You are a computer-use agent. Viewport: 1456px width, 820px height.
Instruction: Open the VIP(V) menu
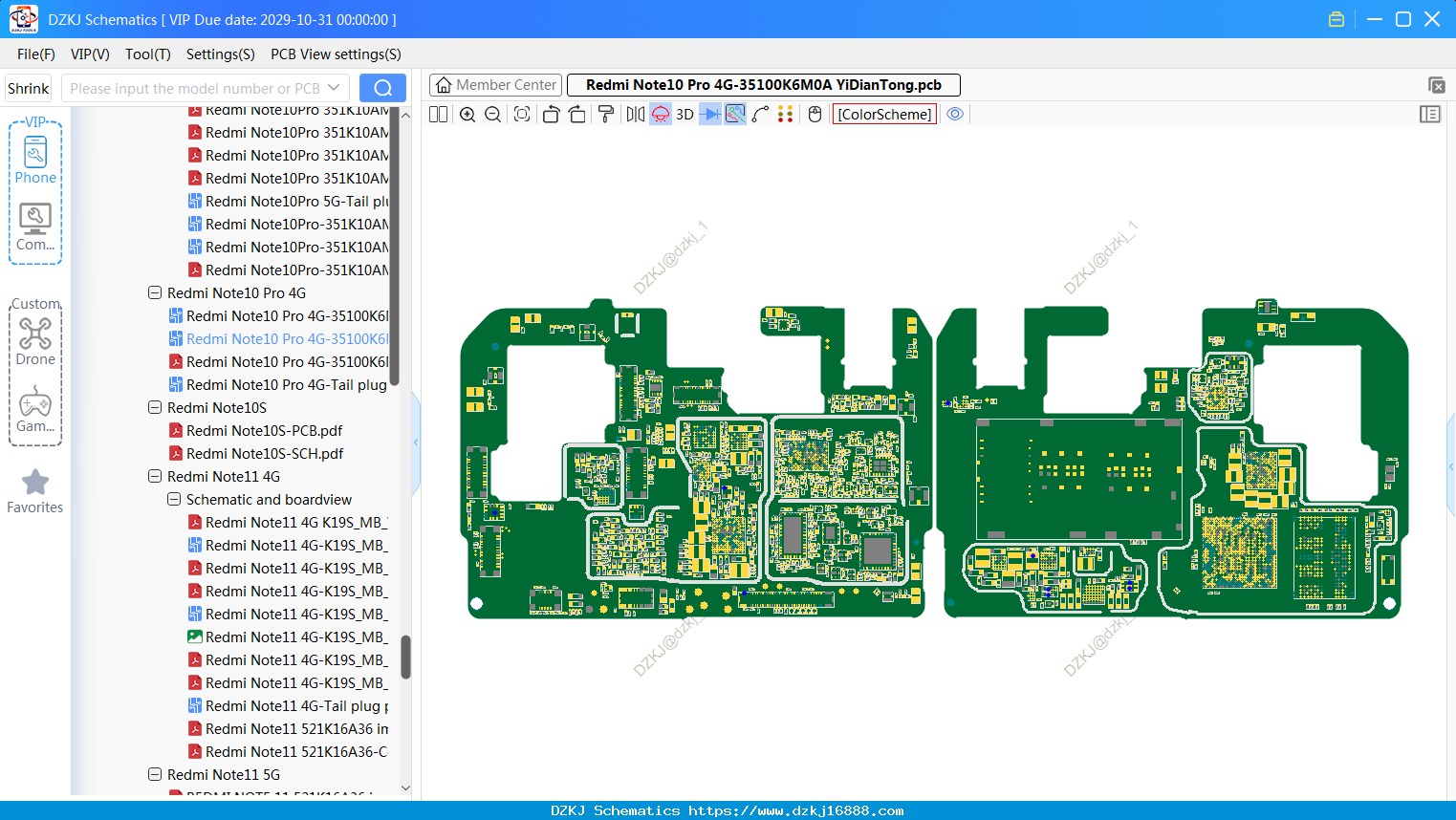[90, 54]
